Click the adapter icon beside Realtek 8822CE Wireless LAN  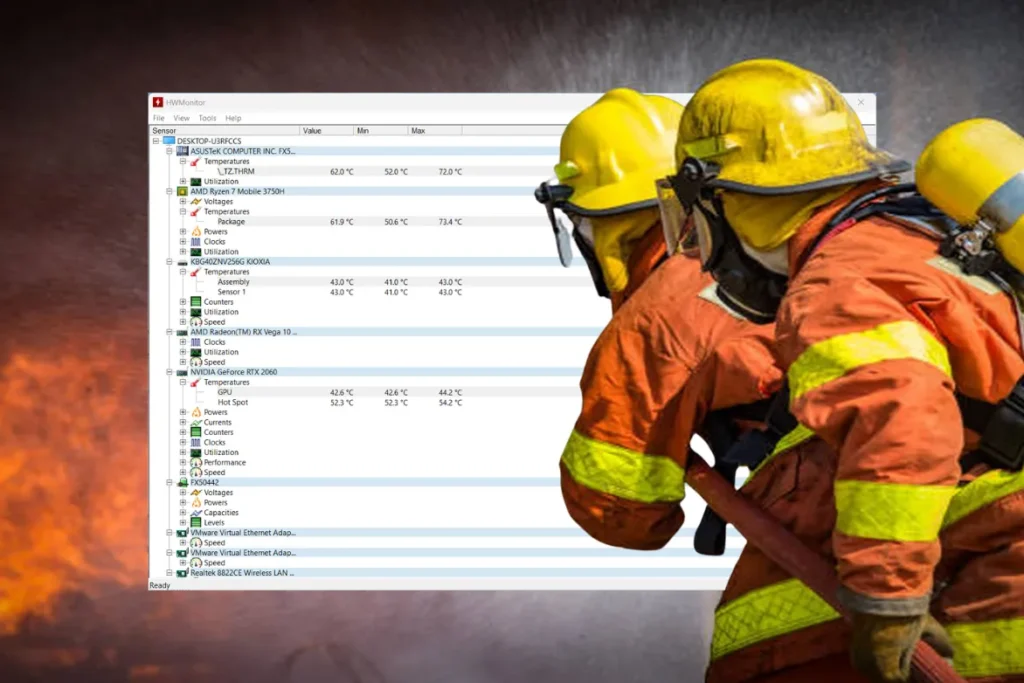click(x=184, y=572)
